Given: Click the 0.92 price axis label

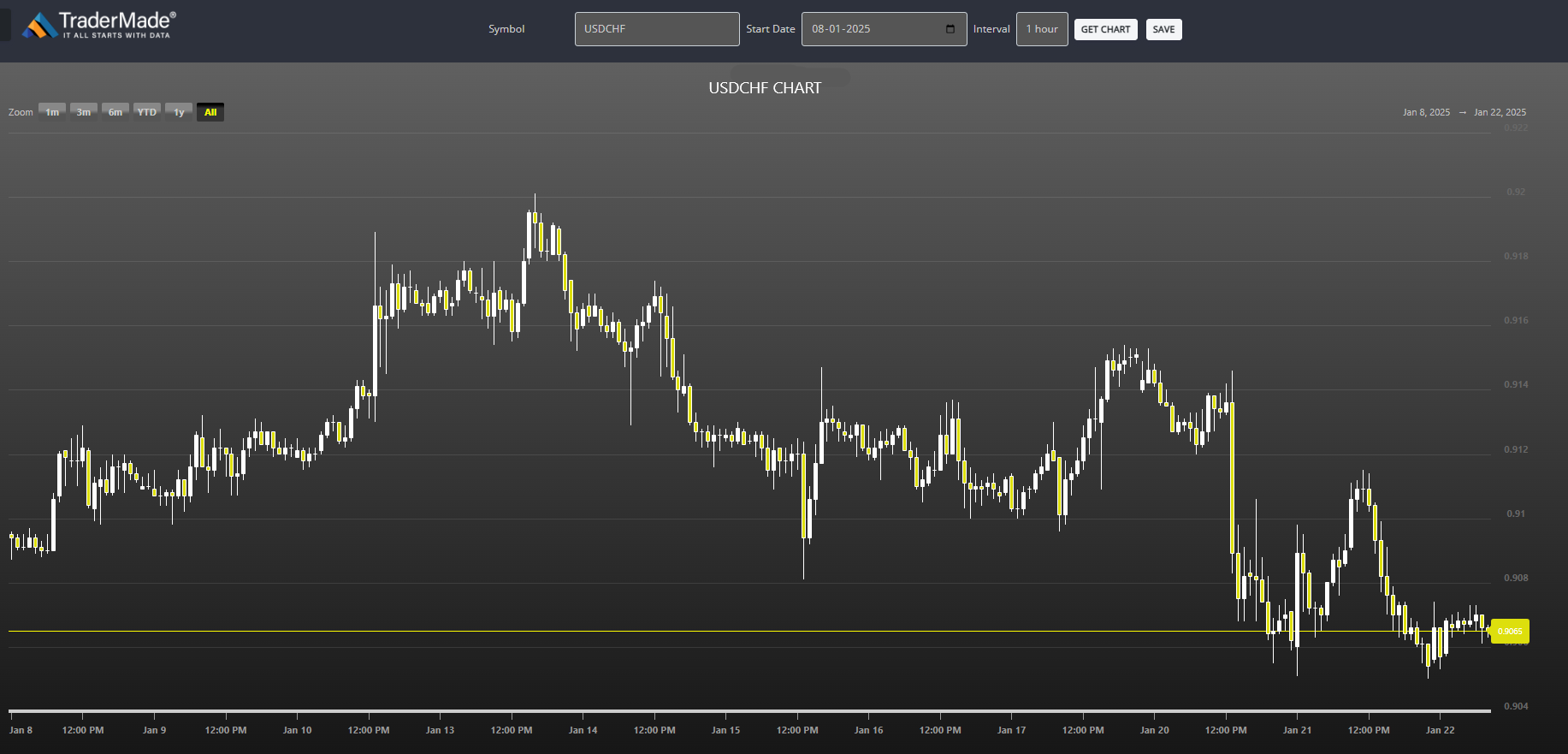Looking at the screenshot, I should point(1516,192).
